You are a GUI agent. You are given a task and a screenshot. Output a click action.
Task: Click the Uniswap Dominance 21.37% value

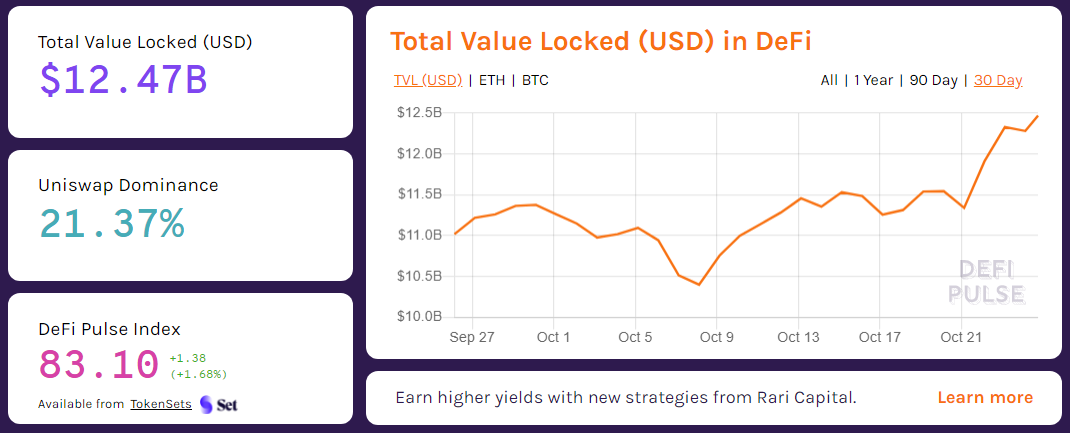(x=112, y=223)
